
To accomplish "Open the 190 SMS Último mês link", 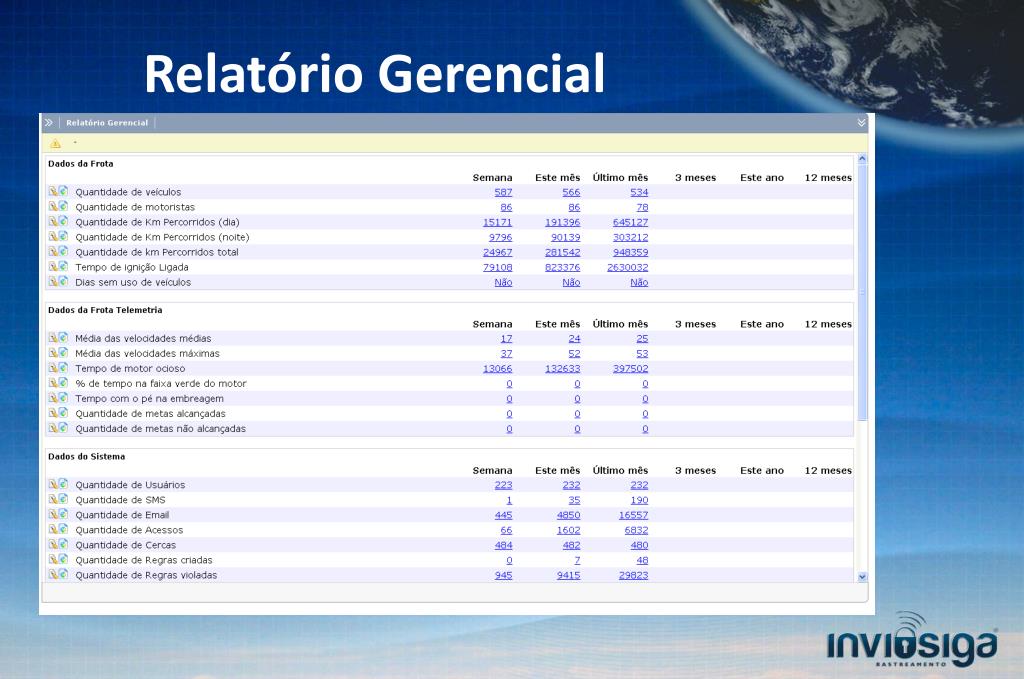I will click(639, 499).
